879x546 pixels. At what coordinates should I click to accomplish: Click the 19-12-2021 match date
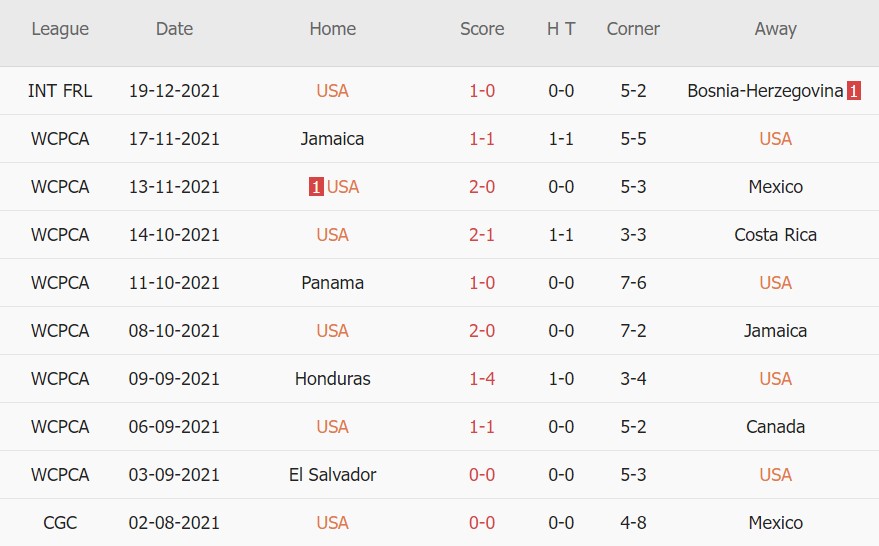coord(174,91)
